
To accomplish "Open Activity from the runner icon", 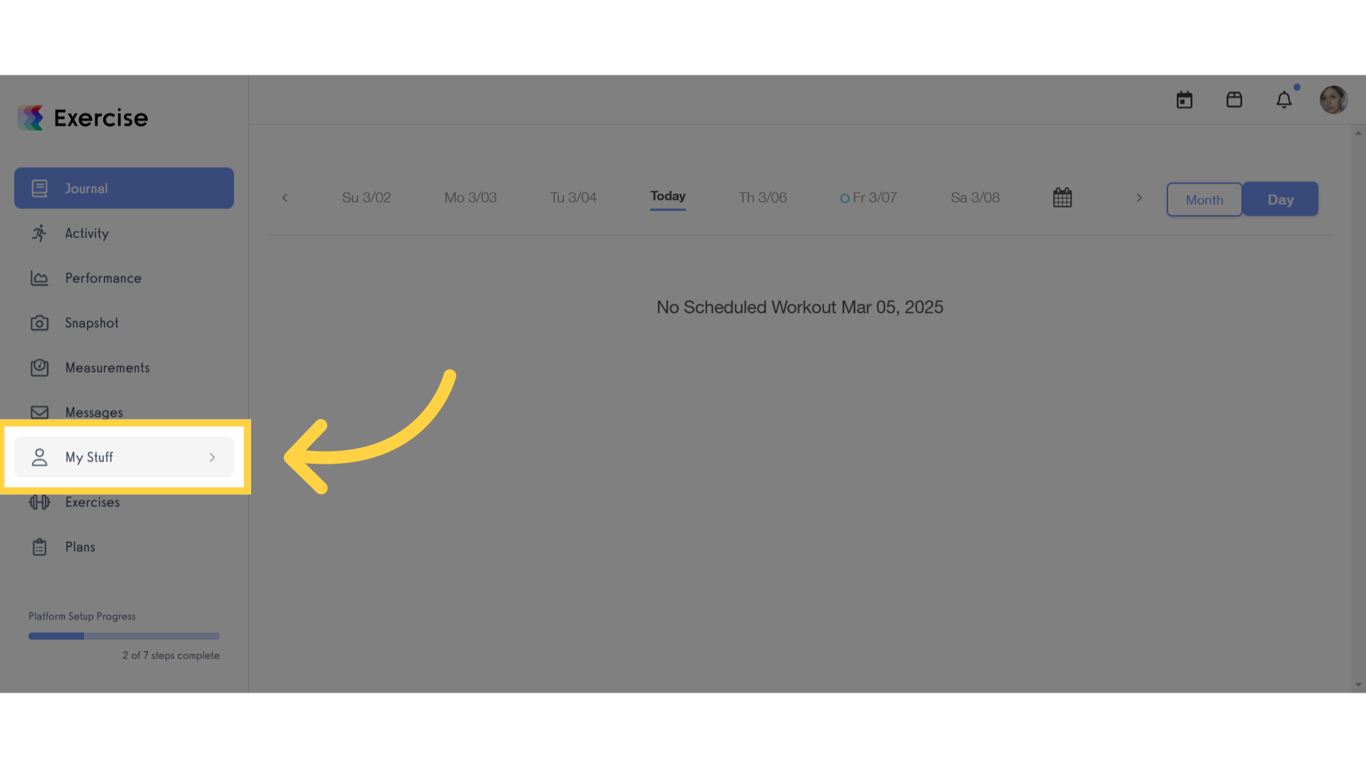I will 39,233.
